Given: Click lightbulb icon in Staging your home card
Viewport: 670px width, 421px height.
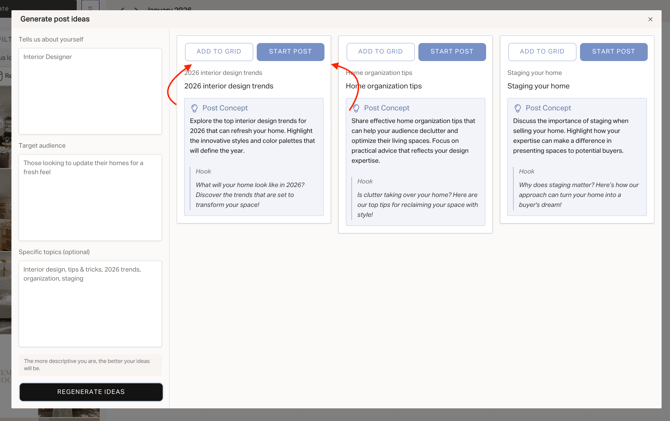Looking at the screenshot, I should pyautogui.click(x=518, y=108).
